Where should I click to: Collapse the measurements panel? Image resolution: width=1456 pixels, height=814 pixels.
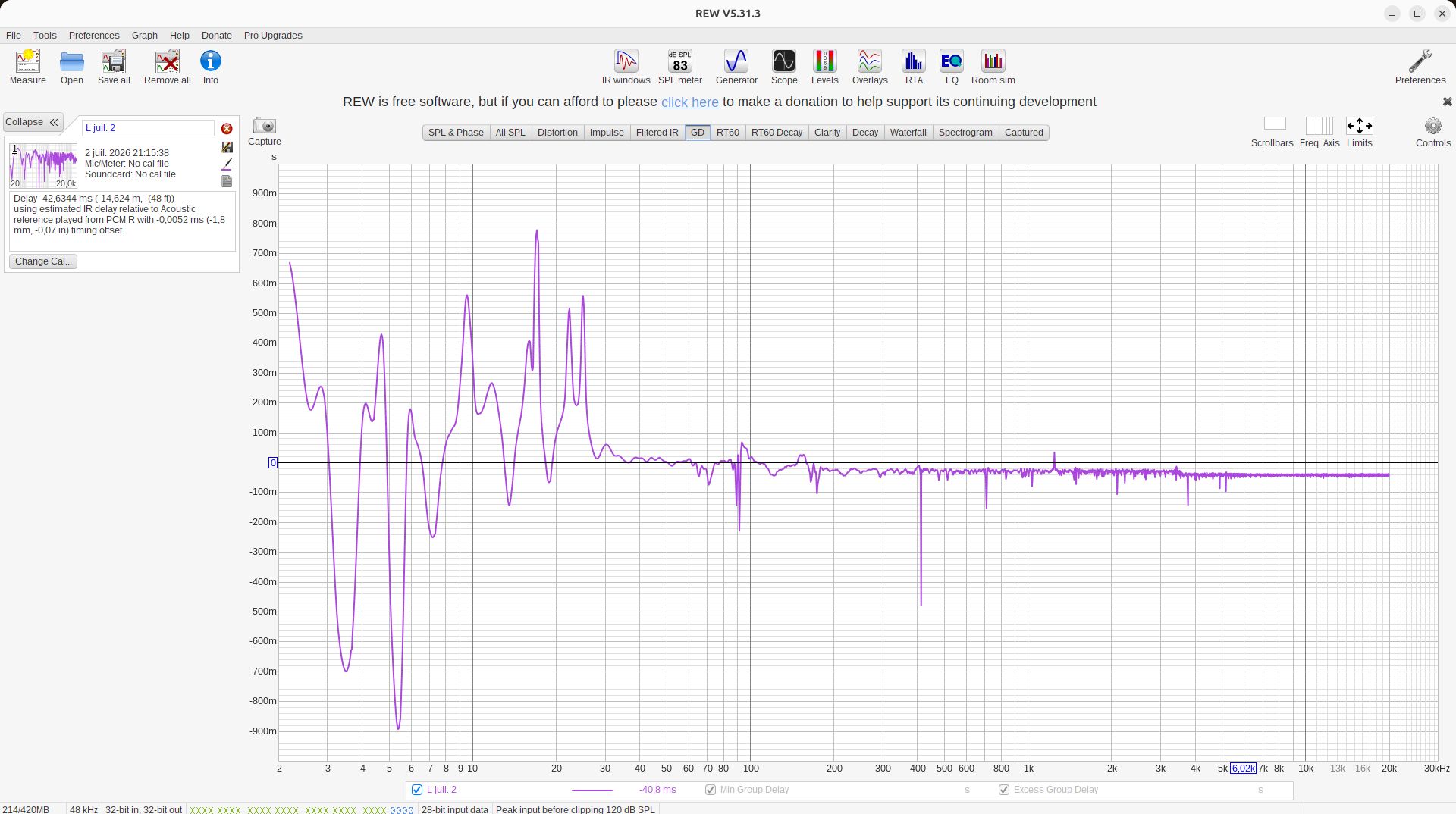point(33,122)
